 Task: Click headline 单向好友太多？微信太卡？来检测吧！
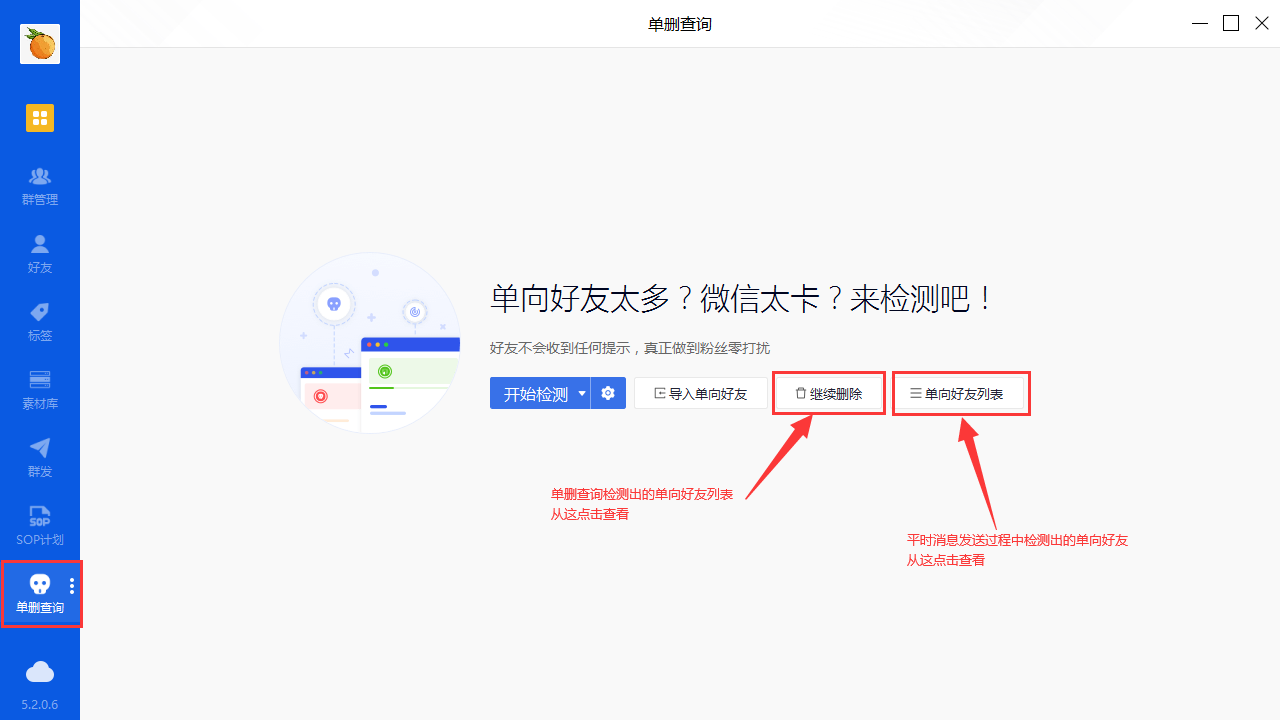(x=743, y=298)
